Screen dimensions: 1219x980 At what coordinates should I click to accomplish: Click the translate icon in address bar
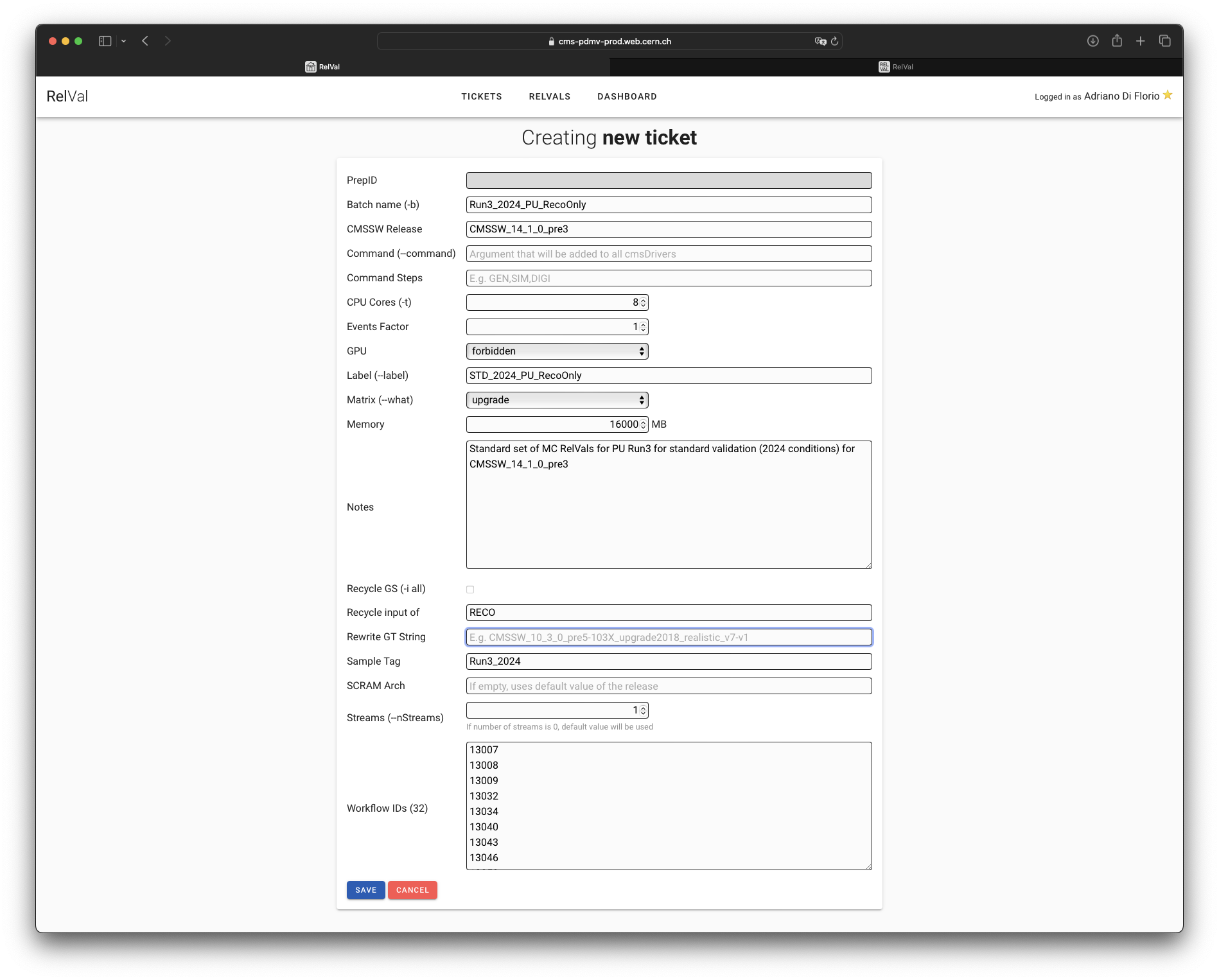click(x=820, y=41)
